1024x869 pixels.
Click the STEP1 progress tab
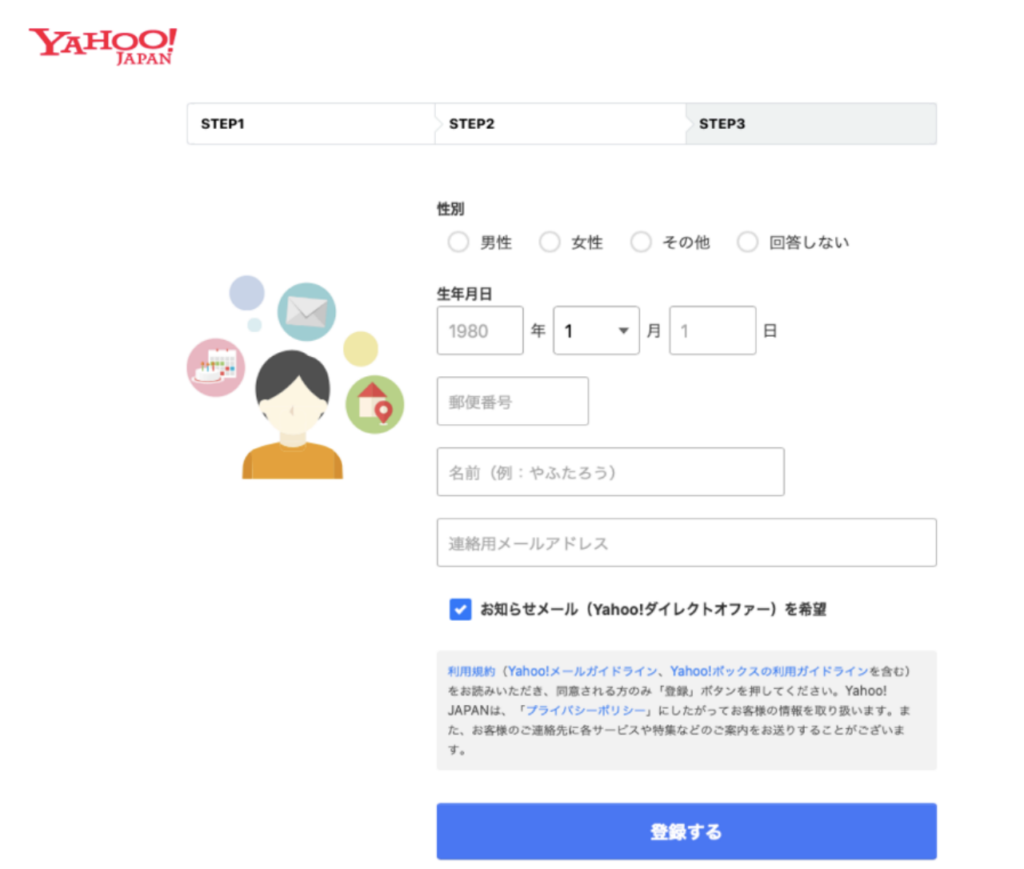(310, 124)
